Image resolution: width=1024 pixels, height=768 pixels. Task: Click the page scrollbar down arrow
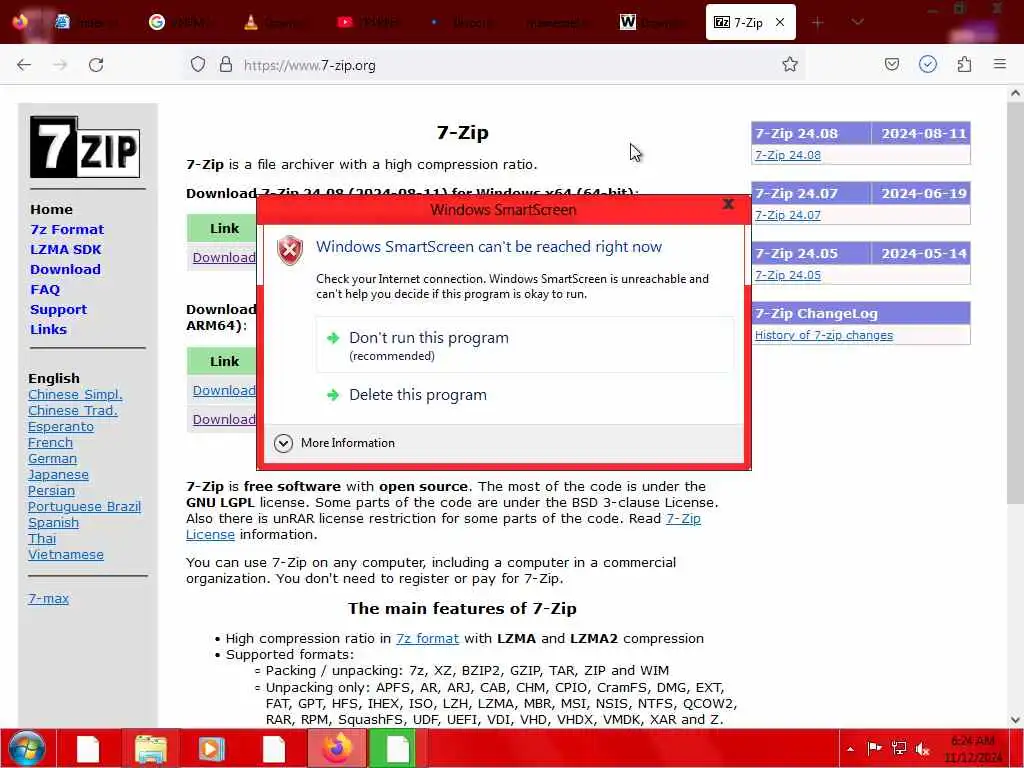[1015, 718]
